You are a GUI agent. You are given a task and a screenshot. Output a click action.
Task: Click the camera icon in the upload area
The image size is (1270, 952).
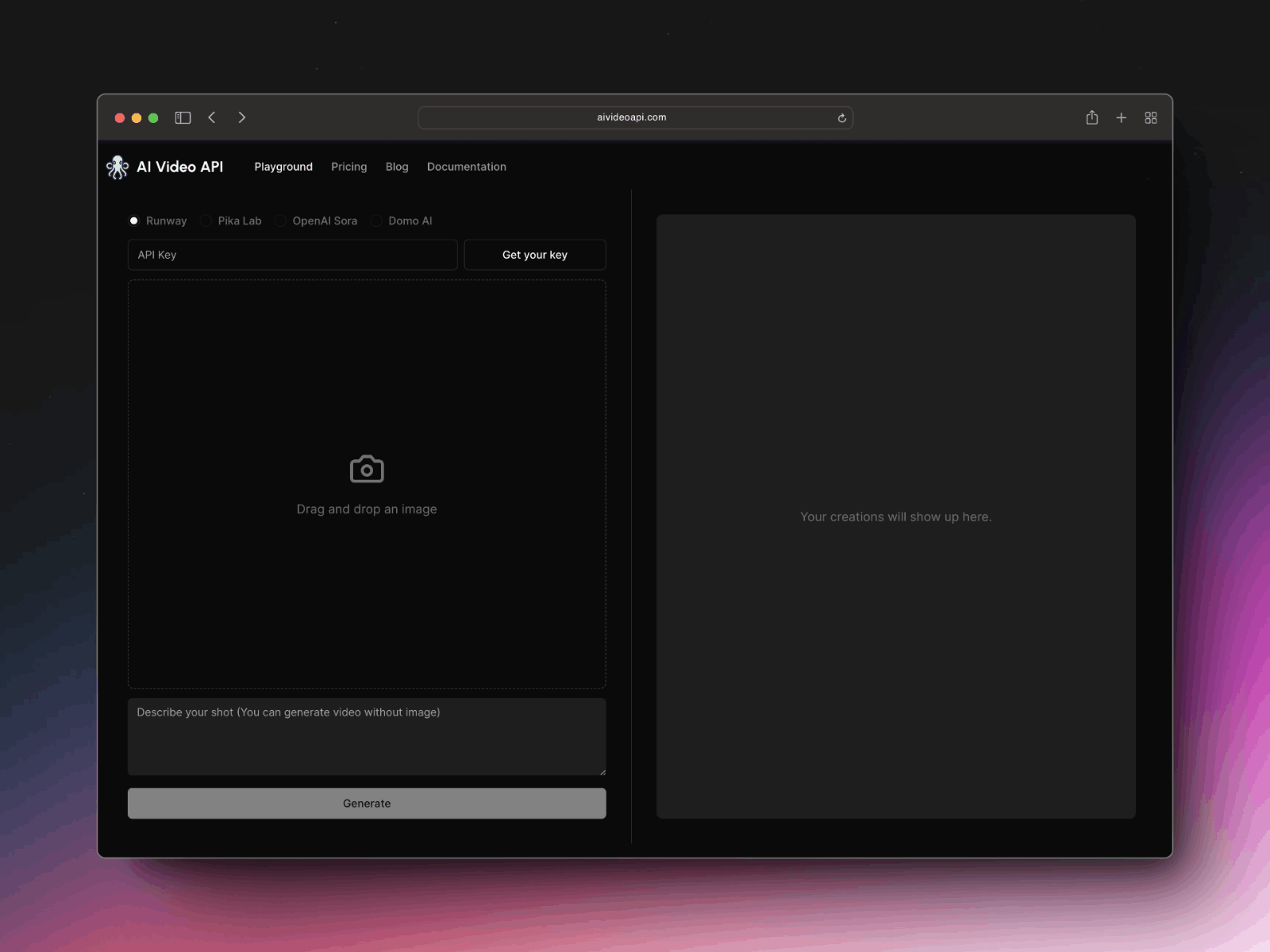(x=366, y=468)
